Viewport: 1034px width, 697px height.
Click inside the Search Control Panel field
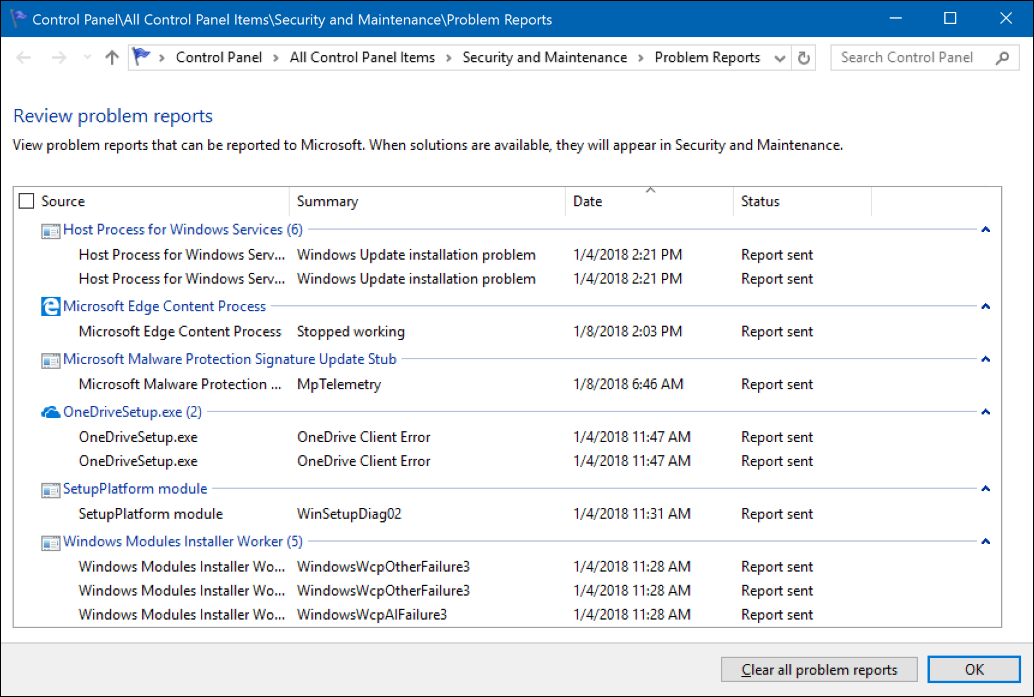910,58
